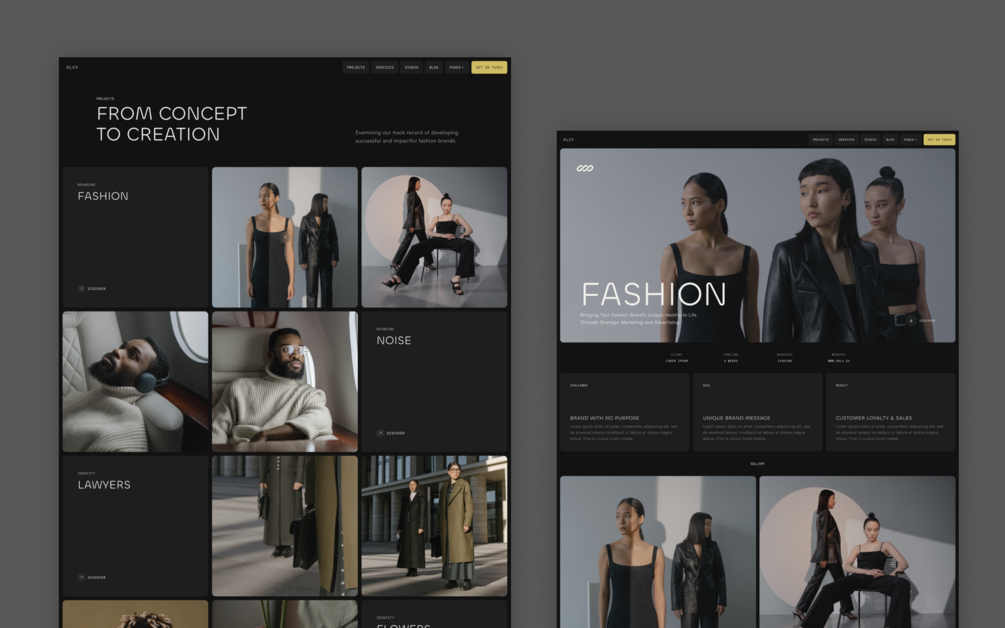Image resolution: width=1005 pixels, height=628 pixels.
Task: Open Blog in the left page navigation
Action: point(434,67)
